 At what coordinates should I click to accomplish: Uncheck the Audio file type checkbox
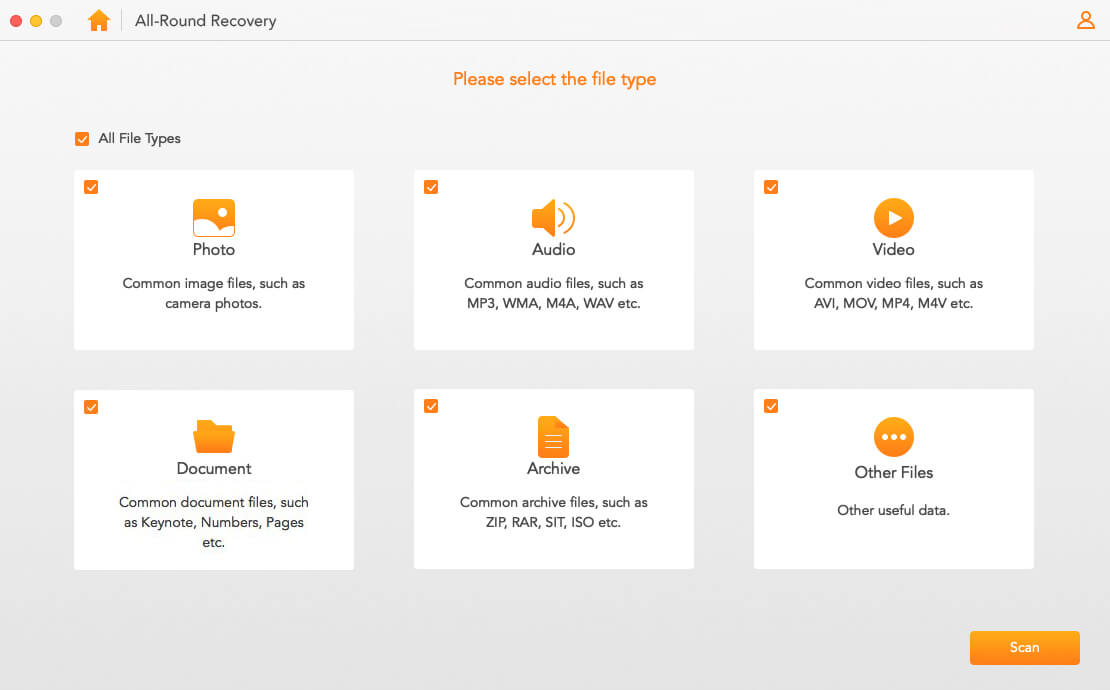click(x=431, y=187)
